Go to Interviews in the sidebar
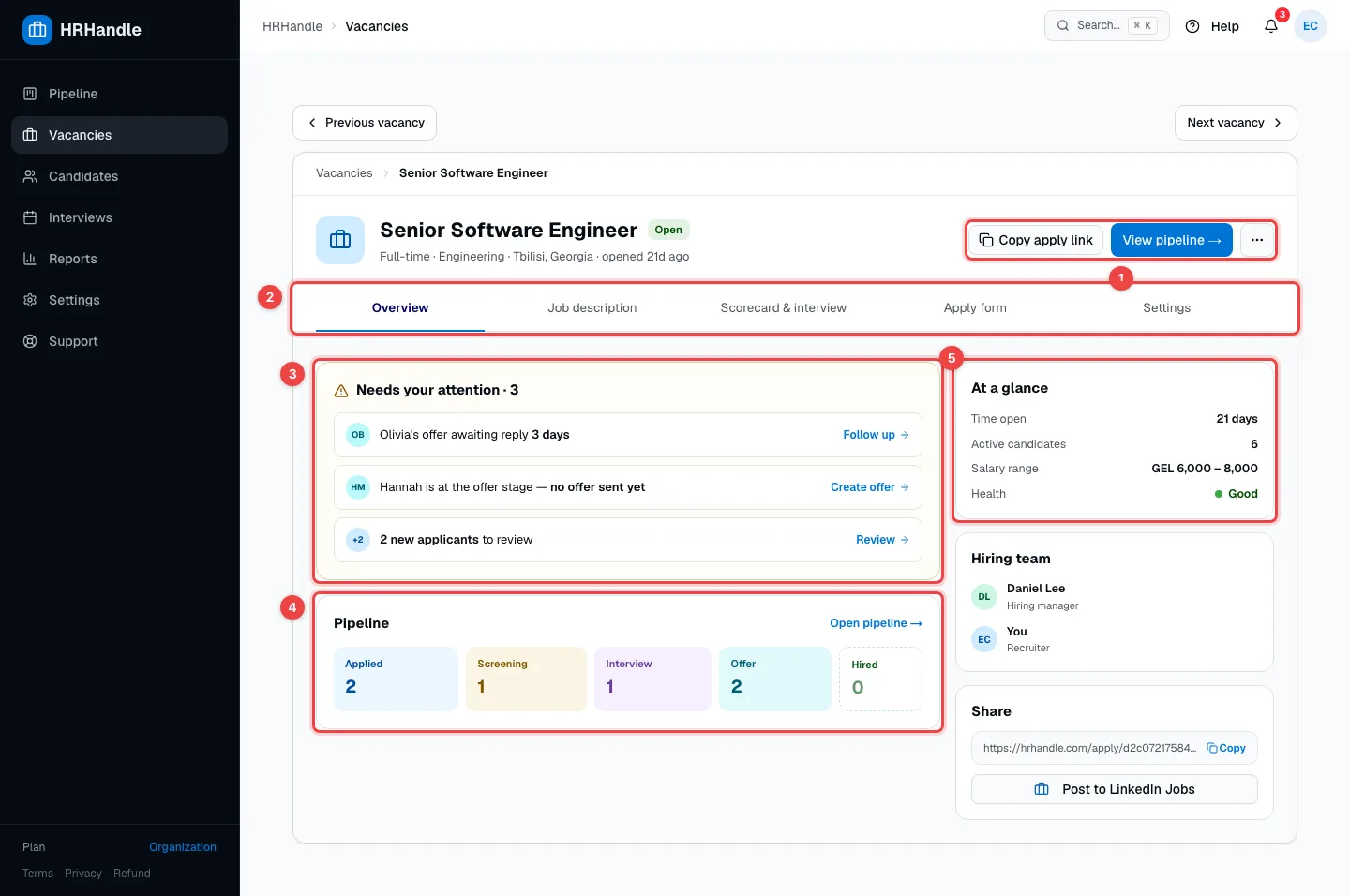Image resolution: width=1350 pixels, height=896 pixels. (x=119, y=217)
